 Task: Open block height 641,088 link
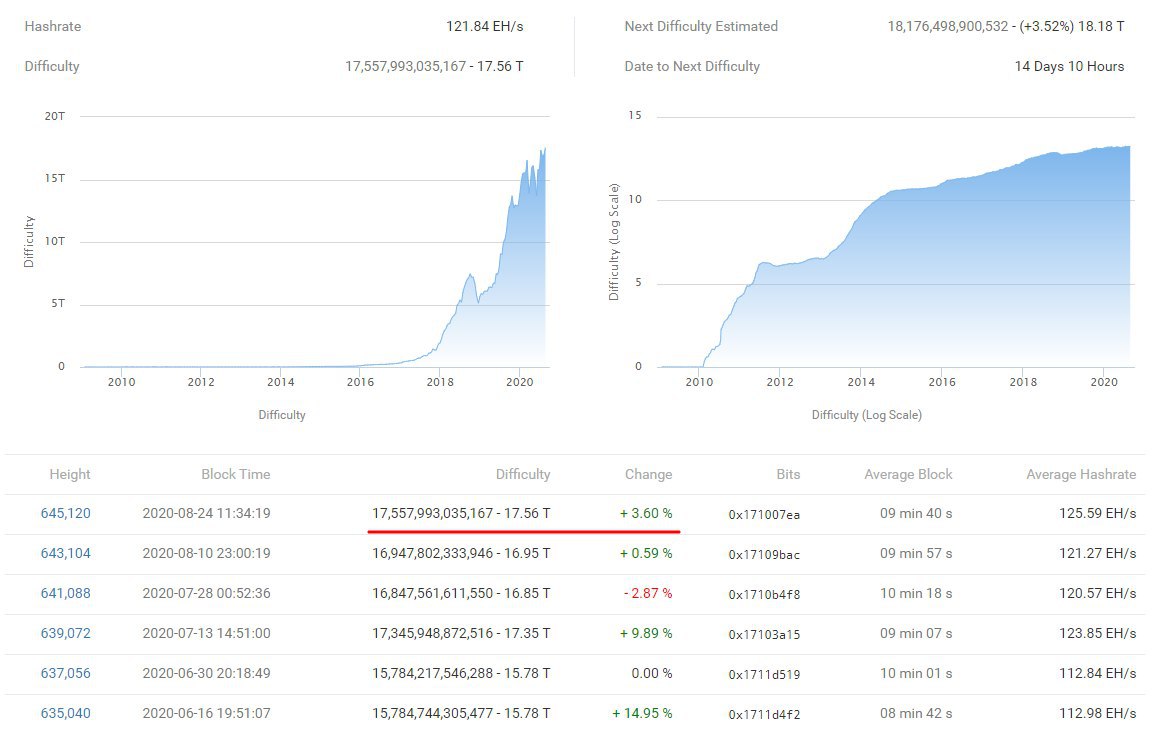tap(66, 593)
